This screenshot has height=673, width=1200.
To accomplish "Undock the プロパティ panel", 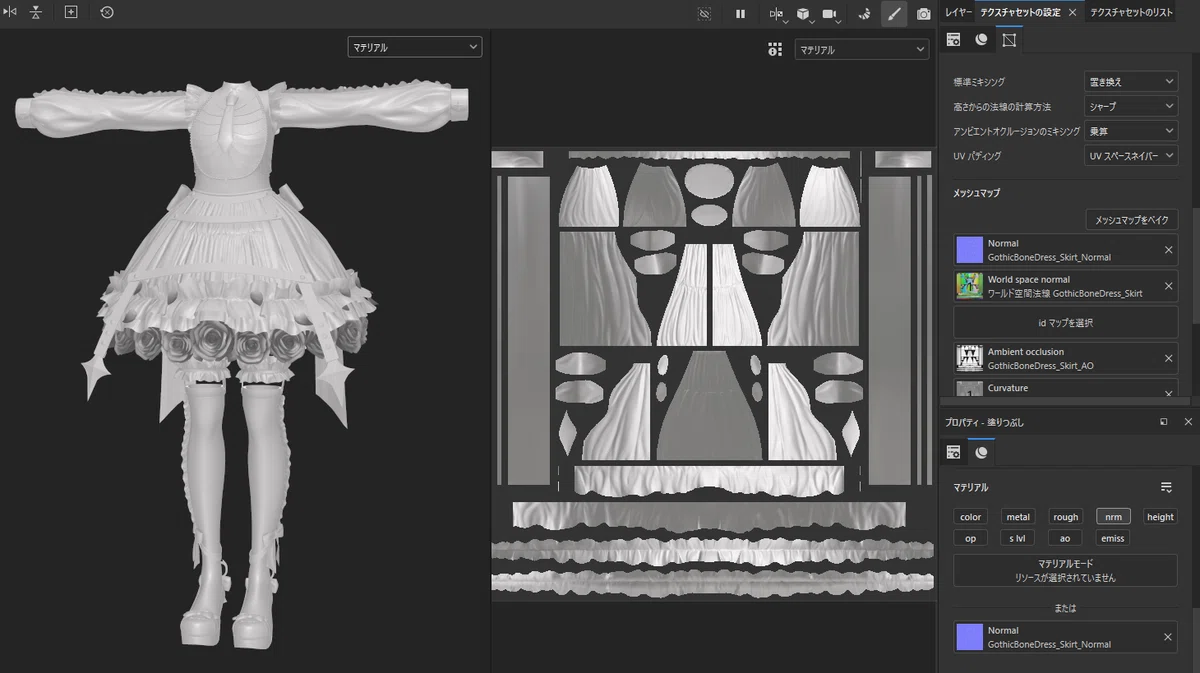I will pyautogui.click(x=1164, y=422).
